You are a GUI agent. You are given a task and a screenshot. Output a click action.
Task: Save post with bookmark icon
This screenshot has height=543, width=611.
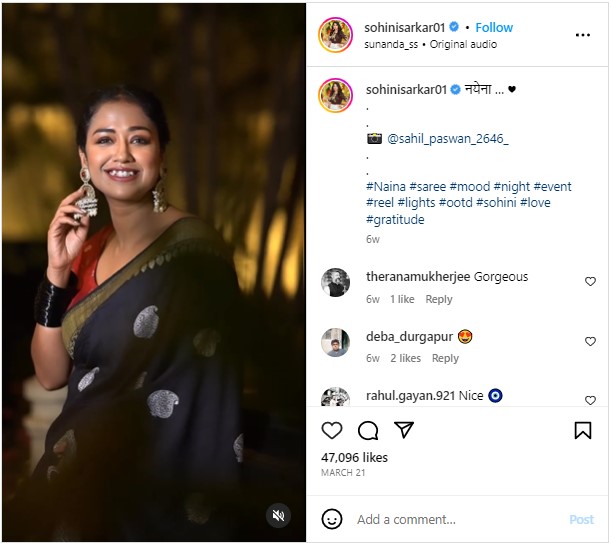point(583,430)
